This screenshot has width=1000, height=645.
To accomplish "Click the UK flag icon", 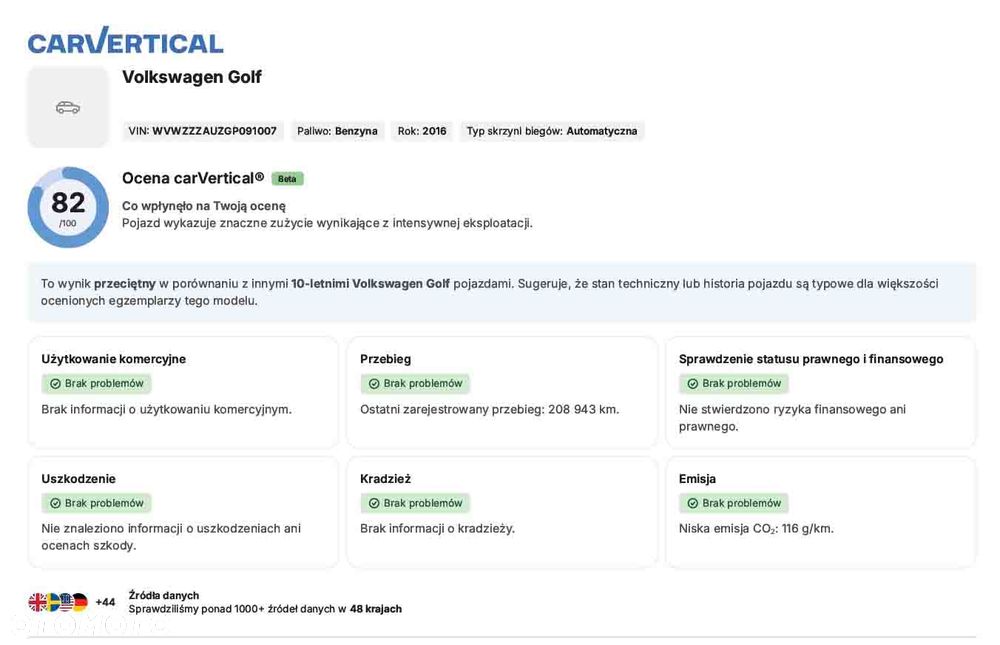I will [x=37, y=602].
